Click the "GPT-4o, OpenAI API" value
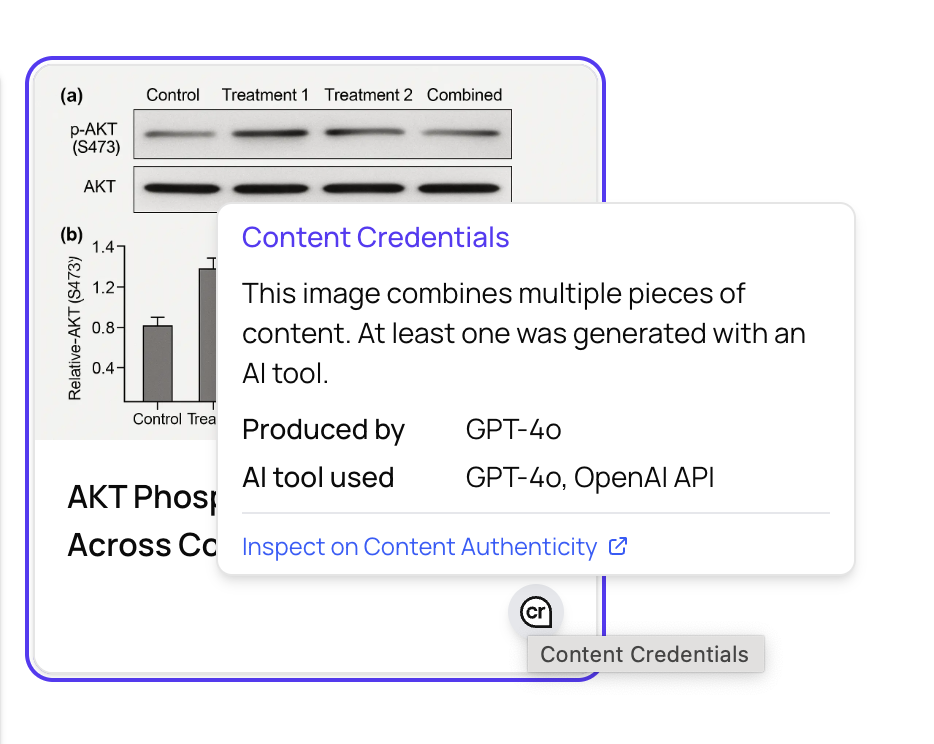This screenshot has width=934, height=744. tap(590, 478)
